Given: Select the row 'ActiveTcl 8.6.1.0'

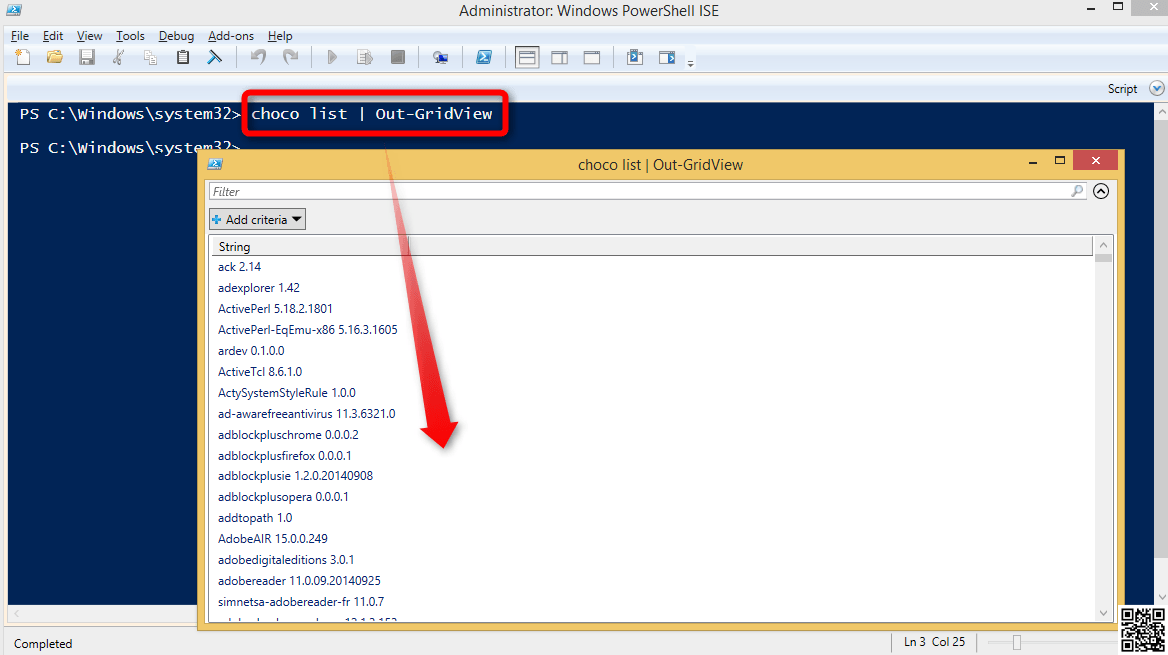Looking at the screenshot, I should click(652, 371).
